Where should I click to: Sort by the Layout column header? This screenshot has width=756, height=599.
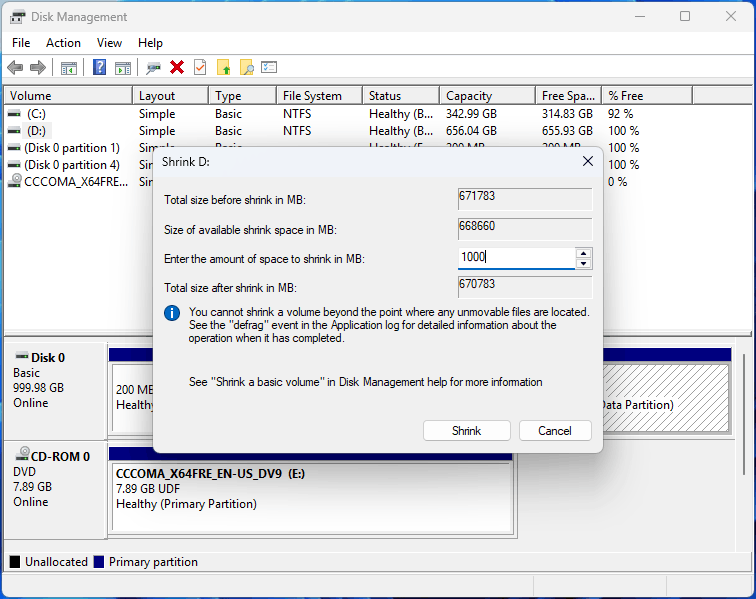(171, 96)
